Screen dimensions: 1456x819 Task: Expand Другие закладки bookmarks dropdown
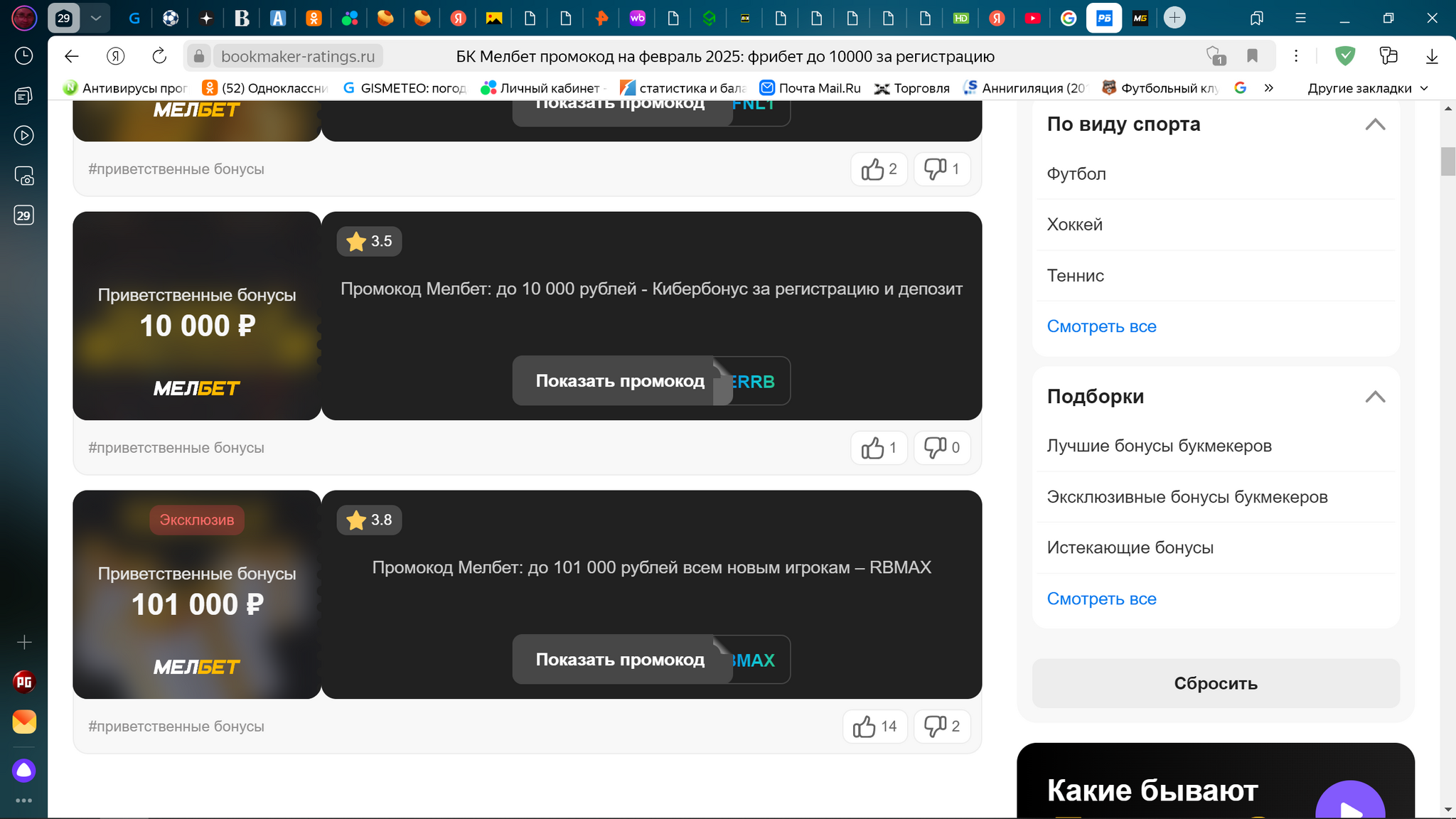coord(1367,88)
